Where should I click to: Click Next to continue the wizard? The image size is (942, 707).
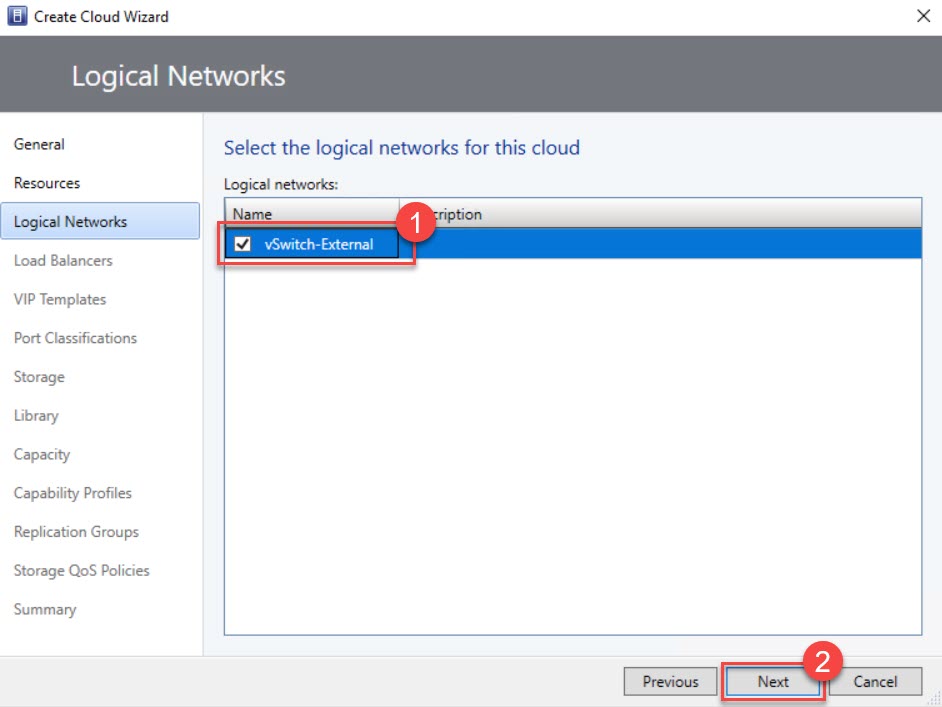click(x=772, y=681)
